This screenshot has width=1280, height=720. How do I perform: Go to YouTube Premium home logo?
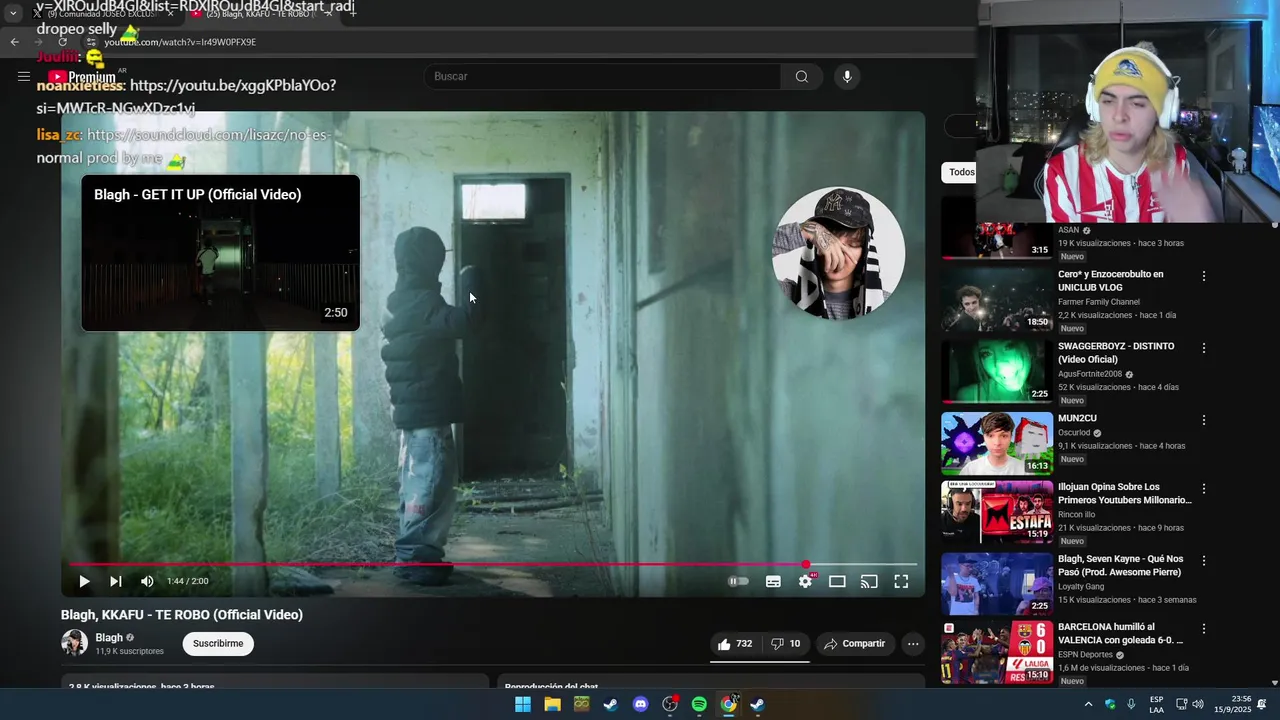[x=82, y=77]
